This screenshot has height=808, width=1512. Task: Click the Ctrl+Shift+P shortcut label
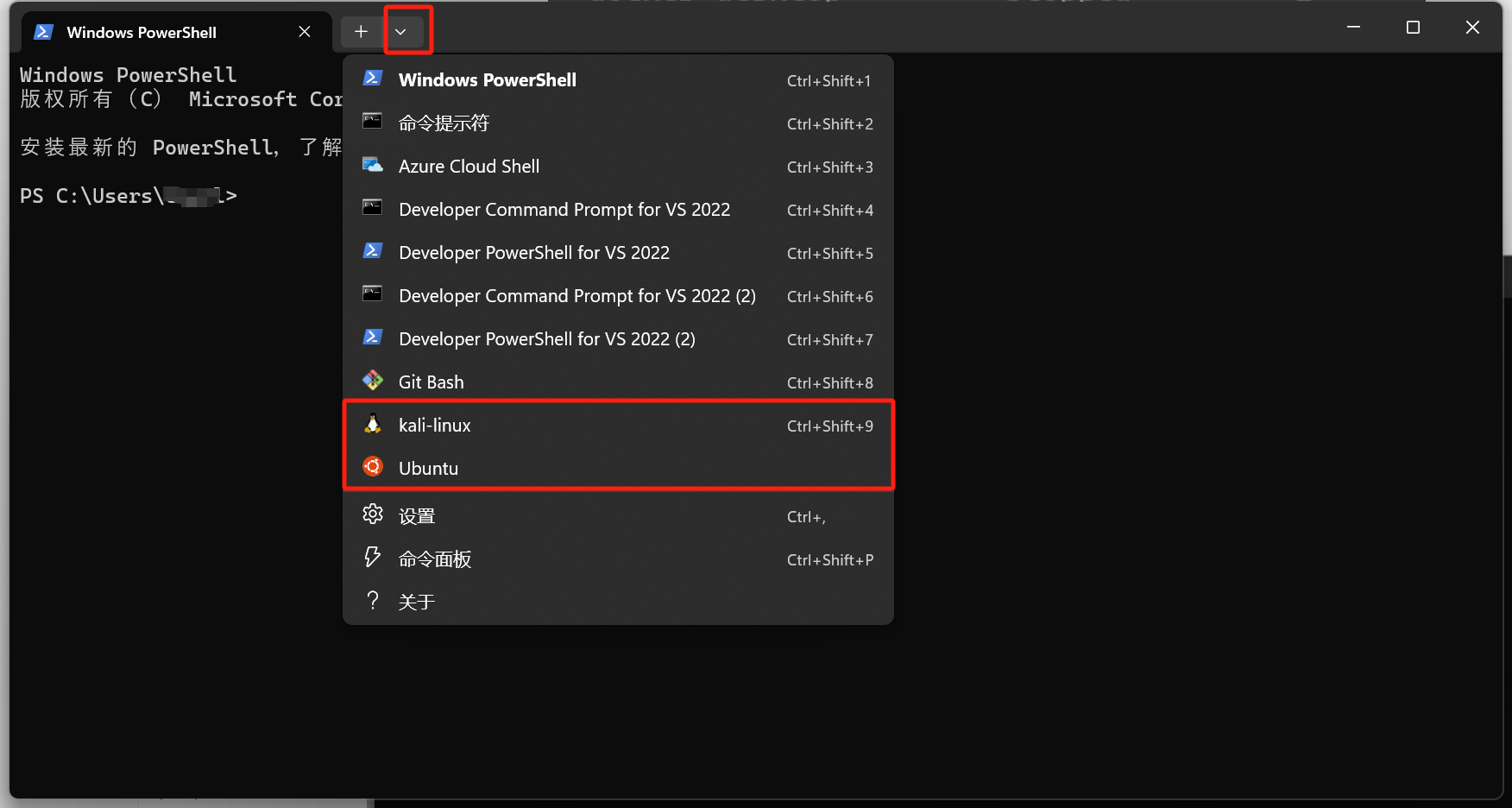830,560
